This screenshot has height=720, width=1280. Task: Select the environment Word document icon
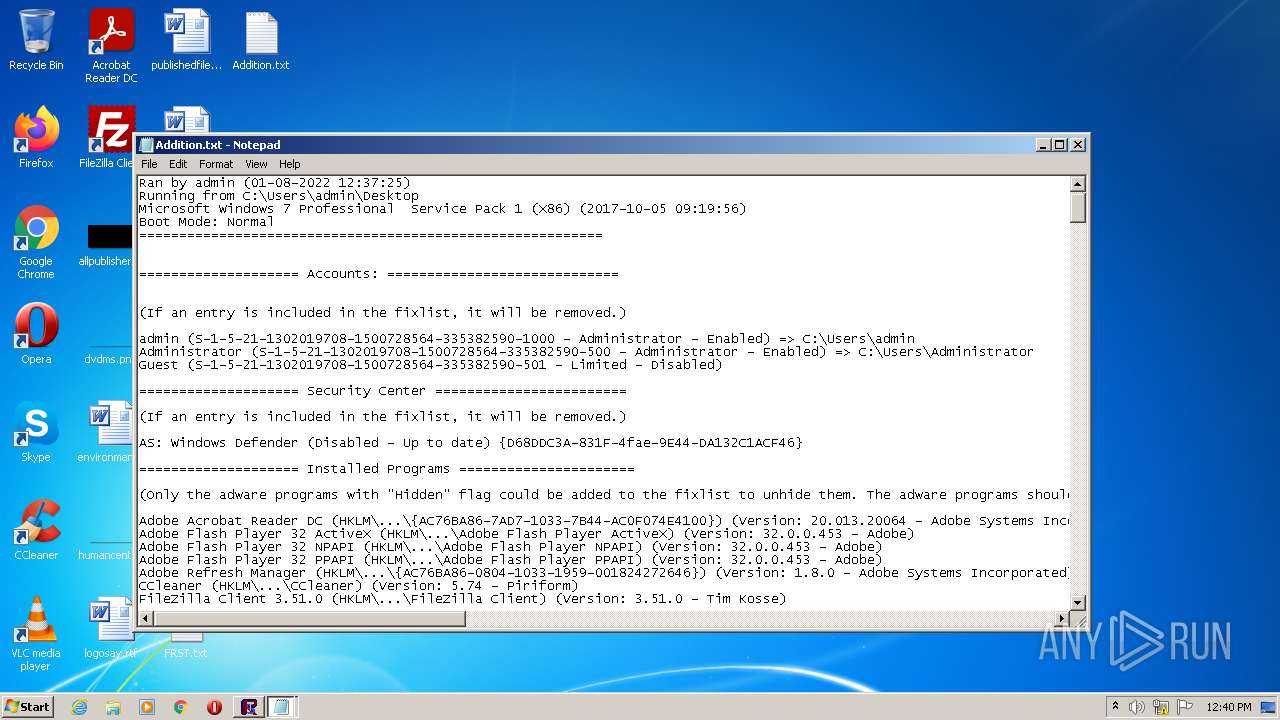click(108, 432)
